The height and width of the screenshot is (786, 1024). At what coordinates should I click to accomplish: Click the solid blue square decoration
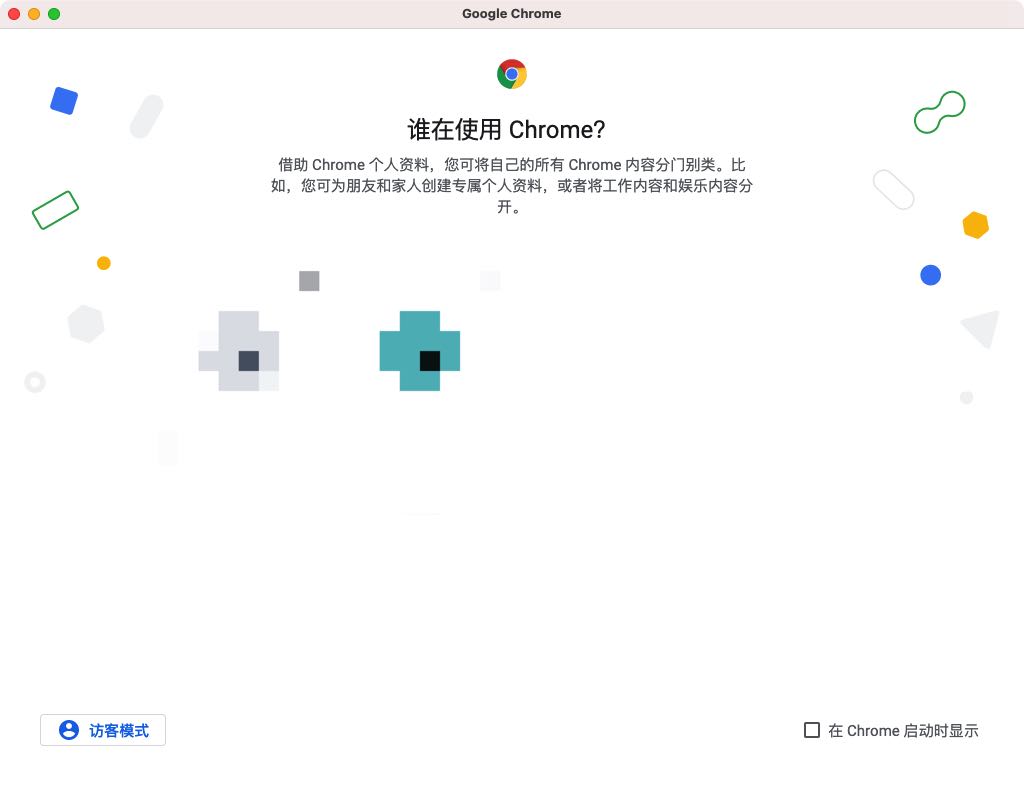64,101
